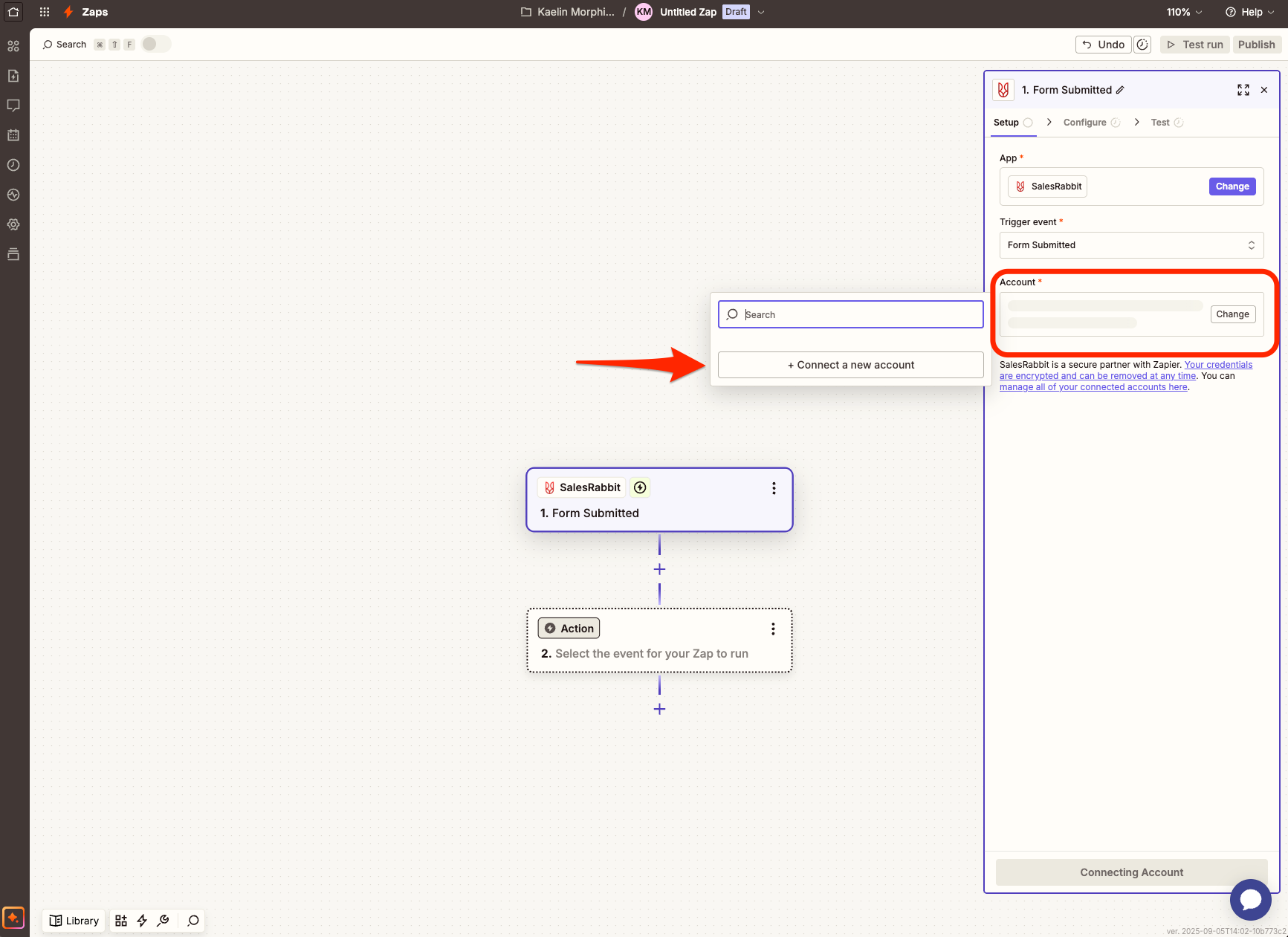The width and height of the screenshot is (1288, 937).
Task: Expand the Form Submitted panel to fullscreen
Action: (x=1243, y=89)
